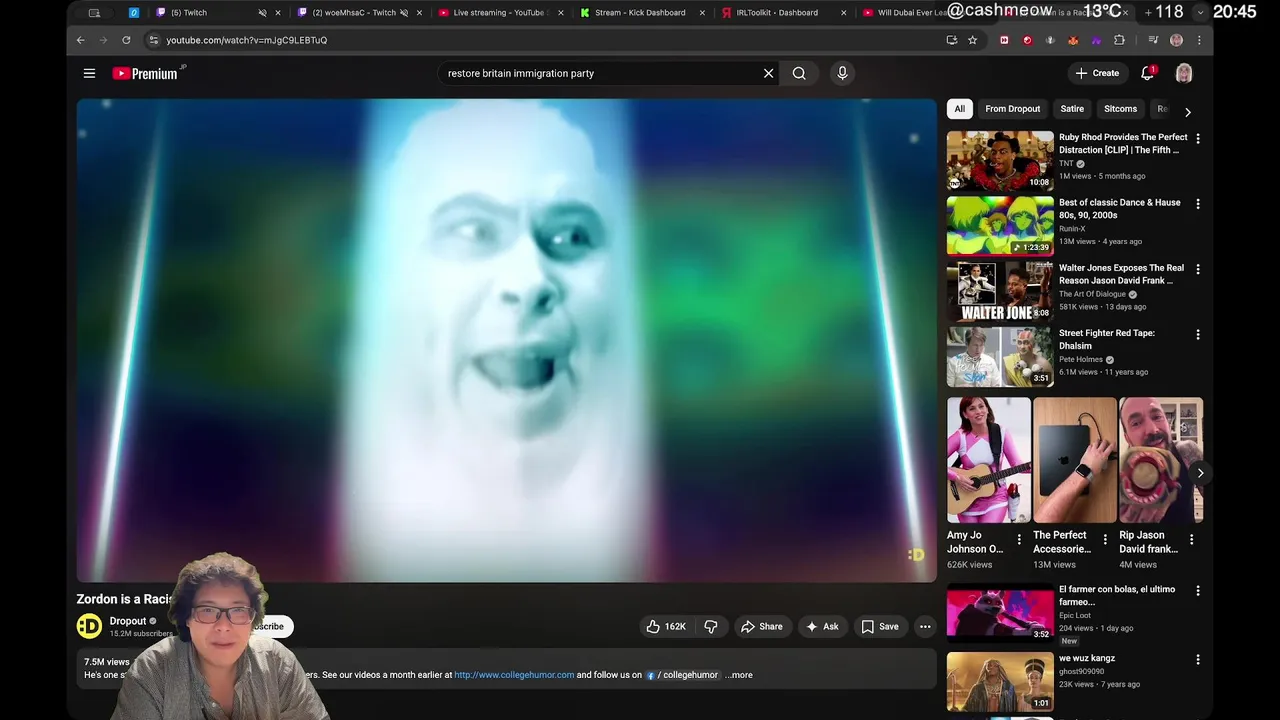The width and height of the screenshot is (1280, 720).
Task: Close the Stream - Kick Dashboard tab
Action: 702,13
